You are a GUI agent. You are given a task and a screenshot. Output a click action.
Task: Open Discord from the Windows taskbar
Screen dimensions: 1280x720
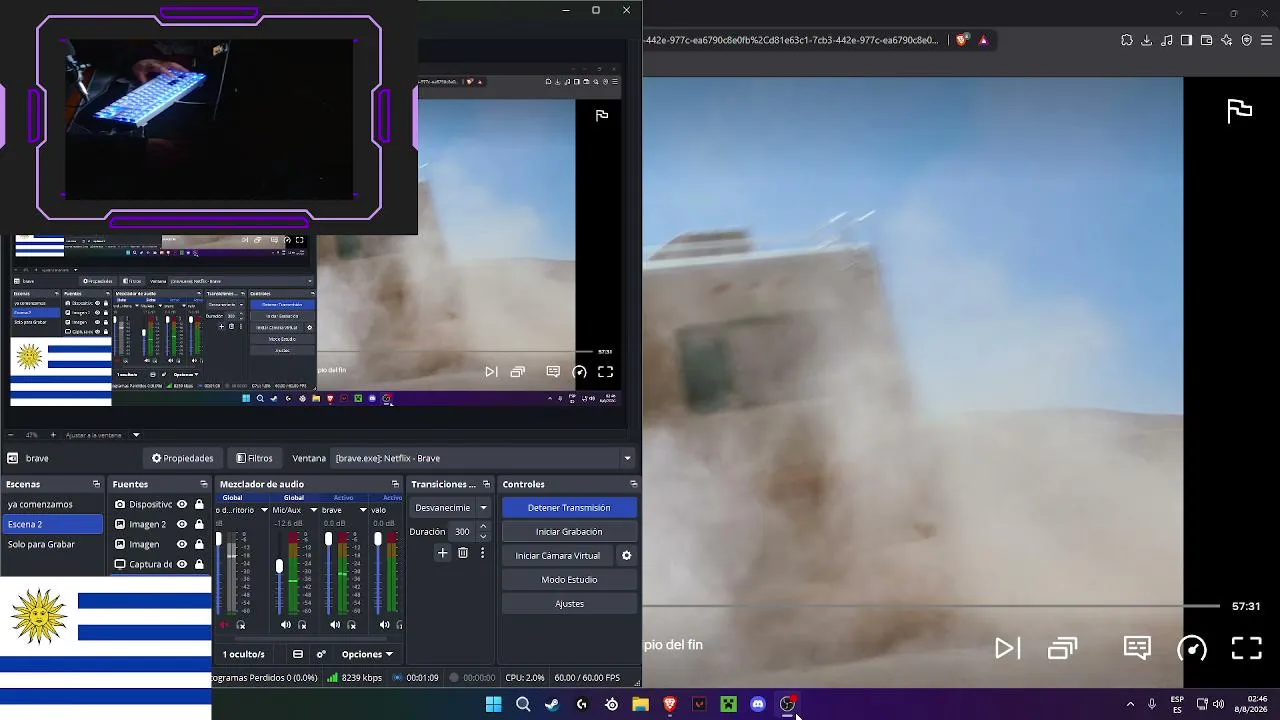pos(758,704)
